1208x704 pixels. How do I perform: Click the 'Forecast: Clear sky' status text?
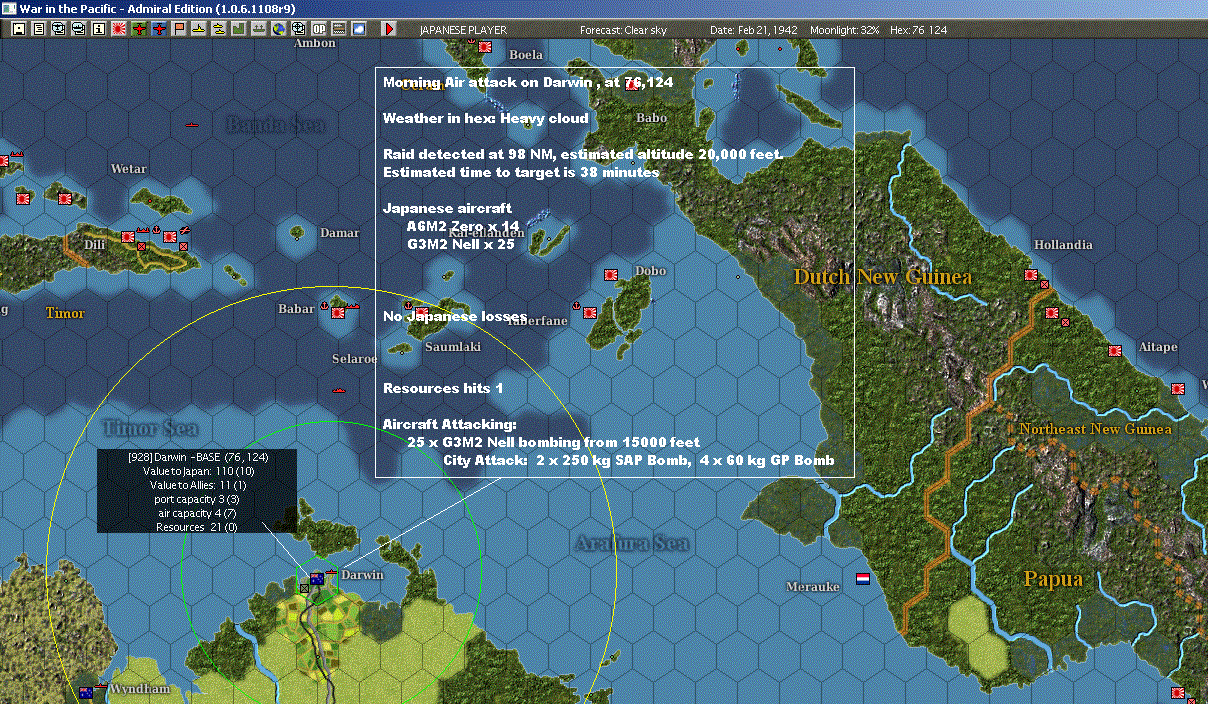623,30
